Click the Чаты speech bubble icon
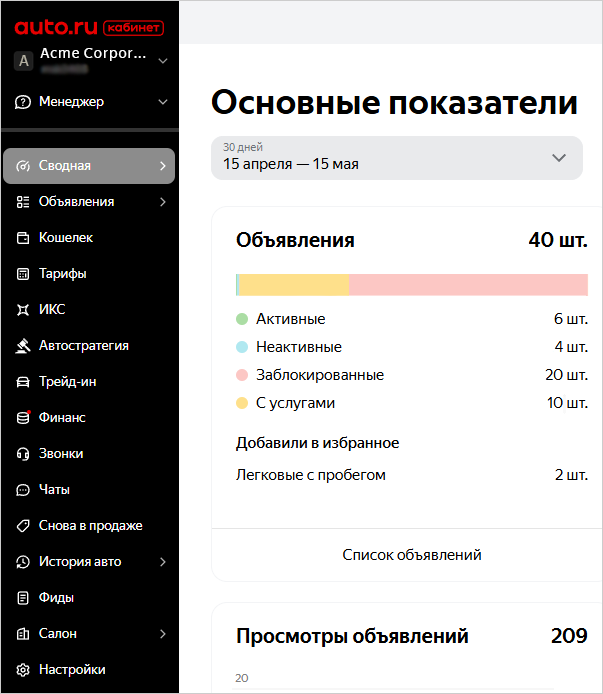Screen dimensions: 603x694 tap(23, 490)
